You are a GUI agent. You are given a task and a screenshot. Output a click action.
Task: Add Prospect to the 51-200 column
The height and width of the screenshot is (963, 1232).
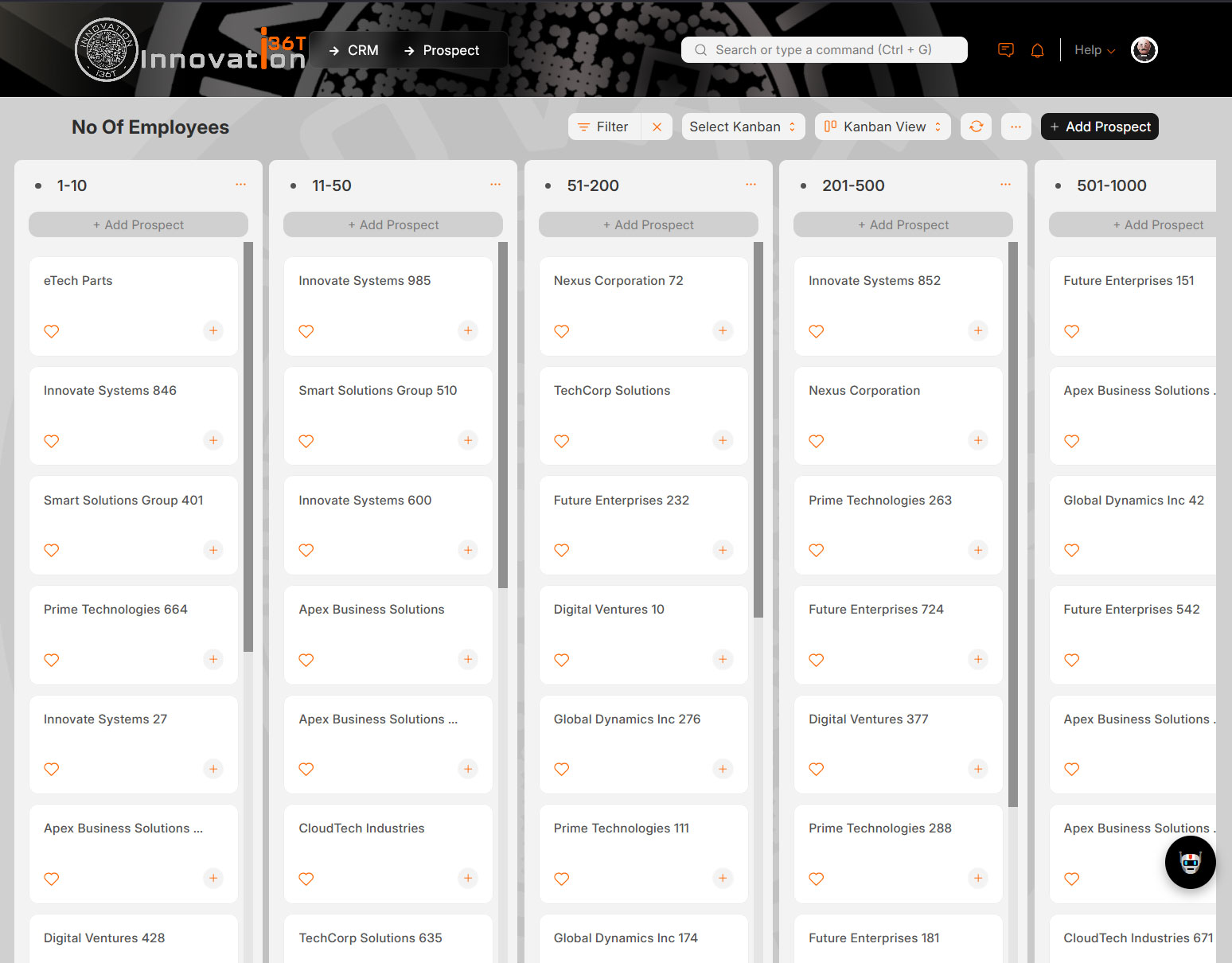coord(648,224)
